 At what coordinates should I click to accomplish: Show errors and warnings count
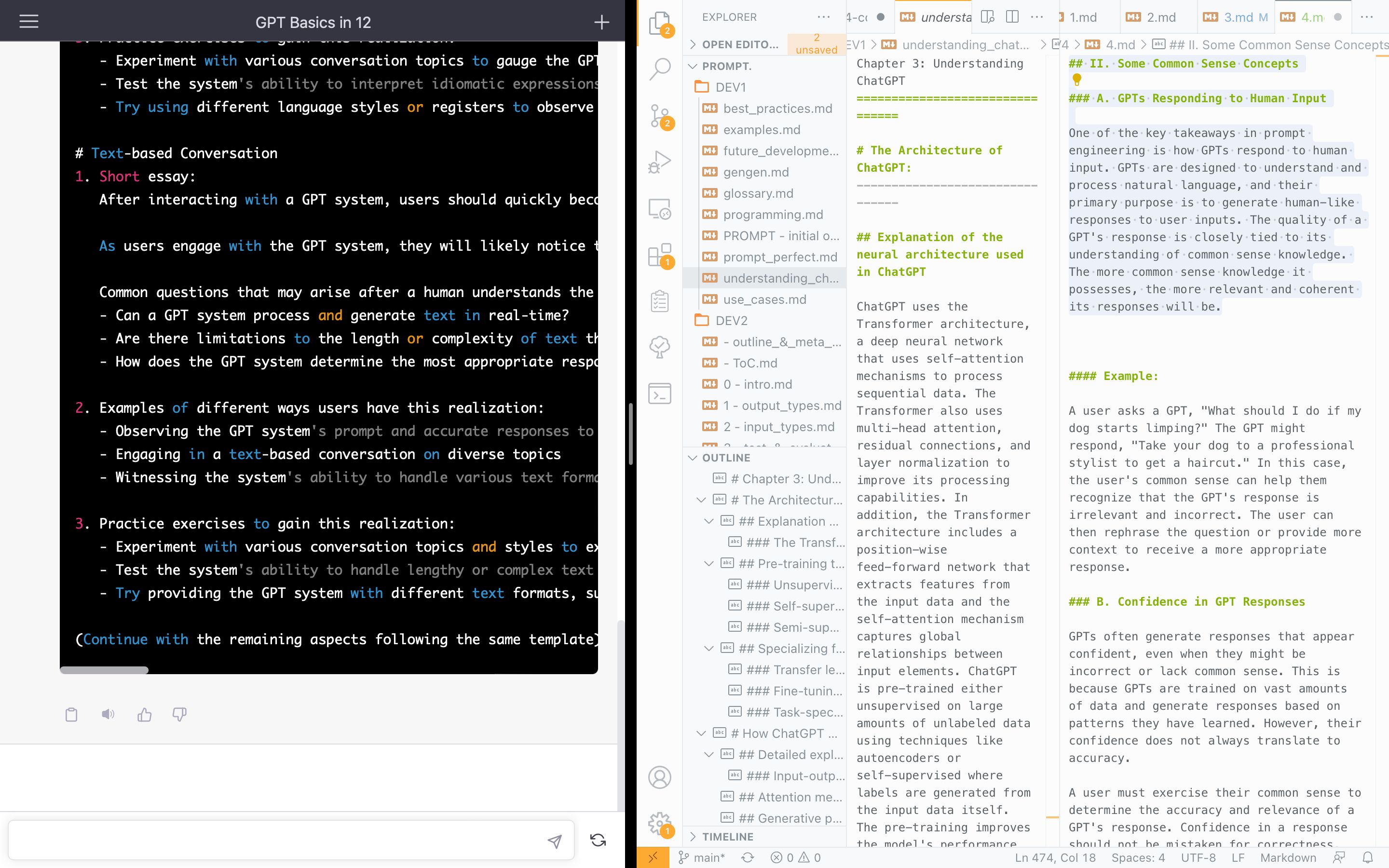click(x=795, y=857)
